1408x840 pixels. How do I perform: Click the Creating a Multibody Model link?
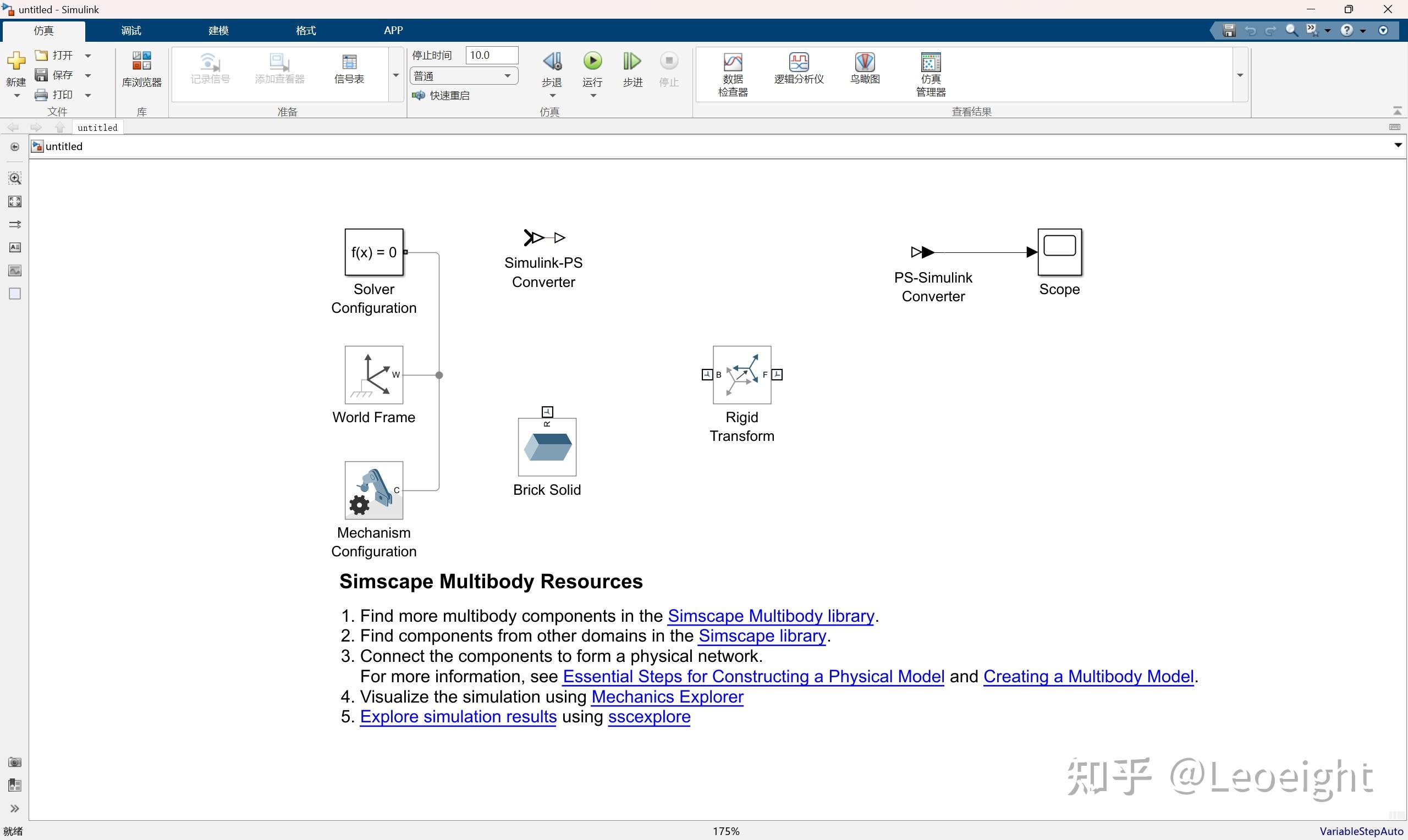pos(1088,676)
